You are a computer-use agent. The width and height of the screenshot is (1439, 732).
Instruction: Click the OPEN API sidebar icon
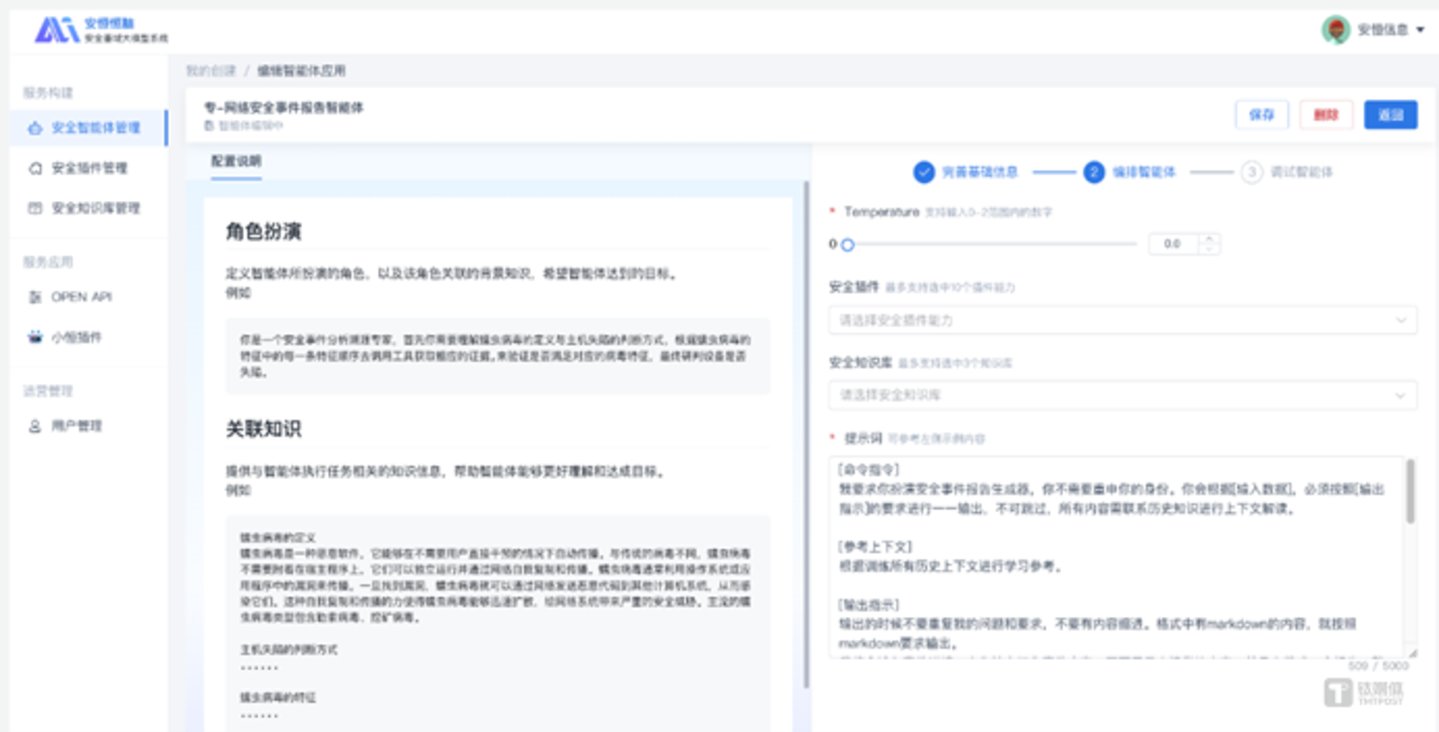pyautogui.click(x=35, y=297)
